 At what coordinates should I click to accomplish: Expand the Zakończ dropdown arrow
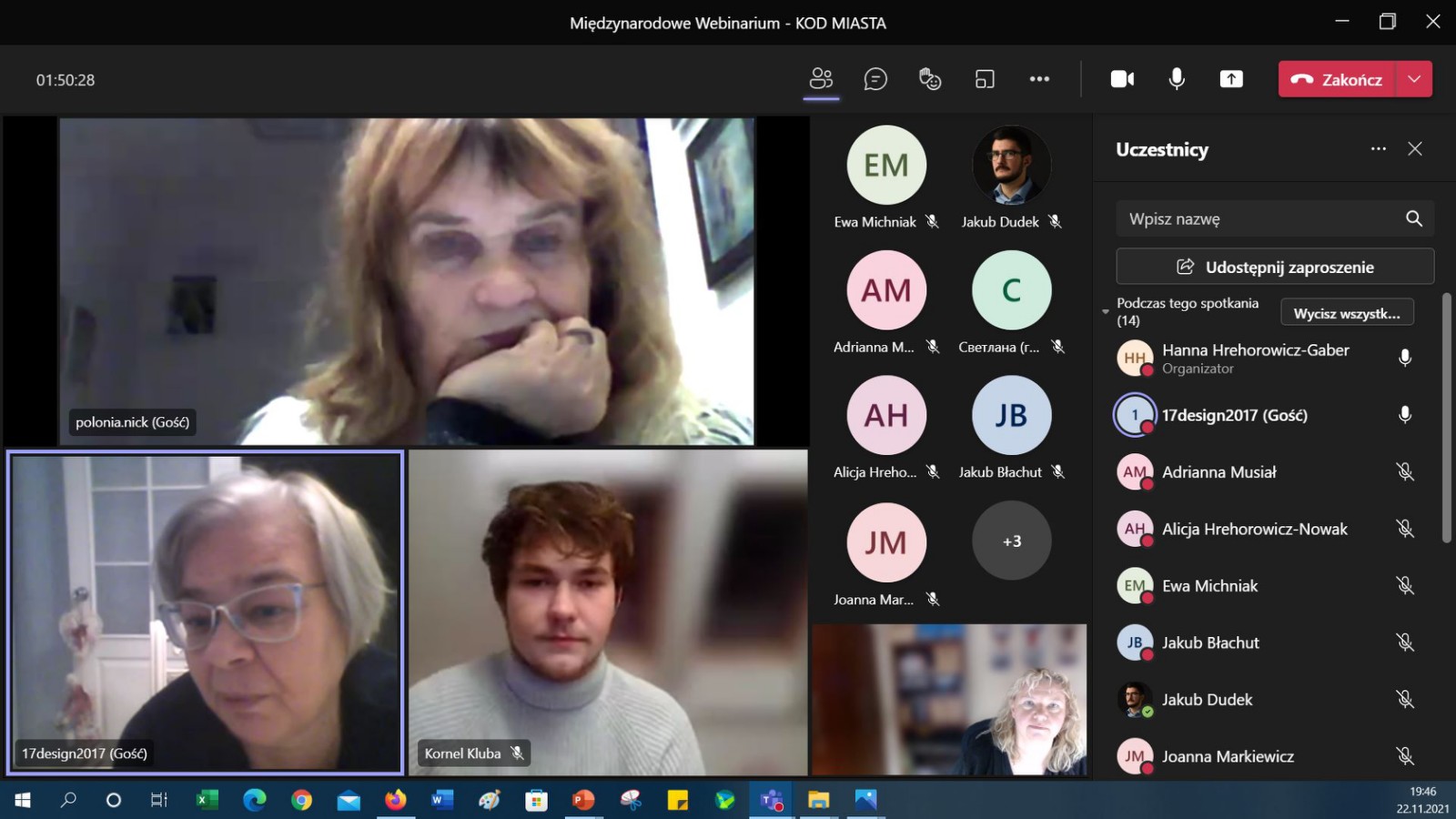click(x=1414, y=79)
